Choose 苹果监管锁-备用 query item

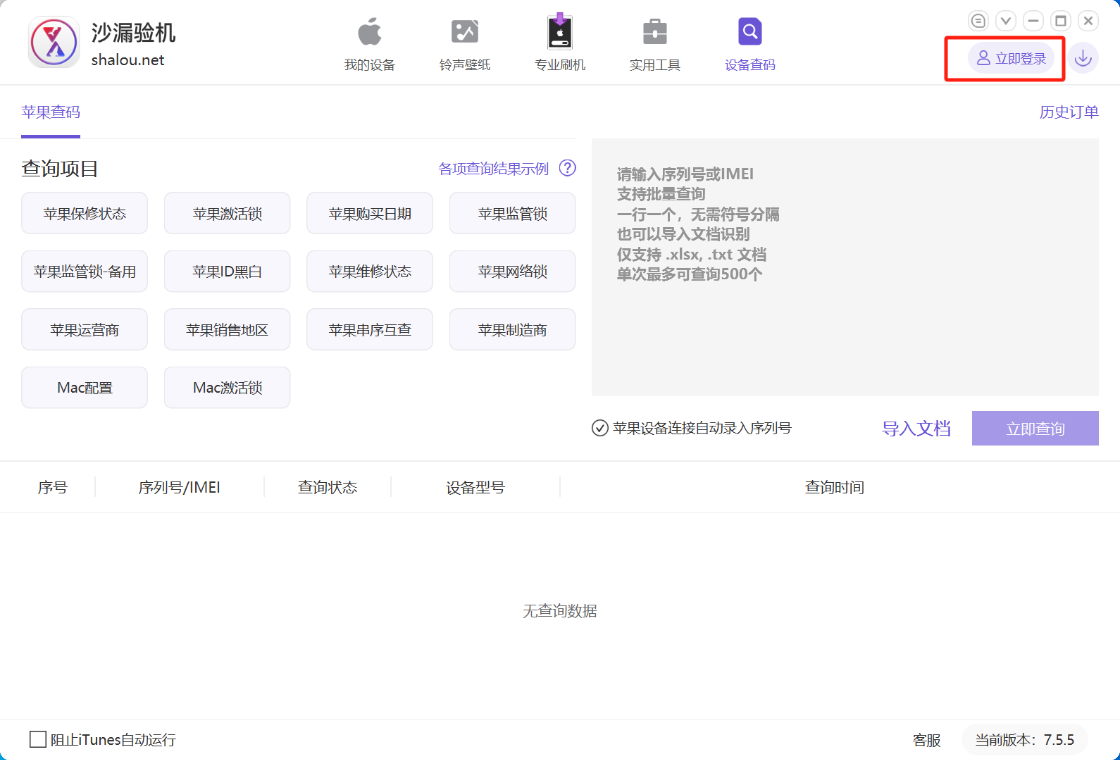(x=84, y=271)
